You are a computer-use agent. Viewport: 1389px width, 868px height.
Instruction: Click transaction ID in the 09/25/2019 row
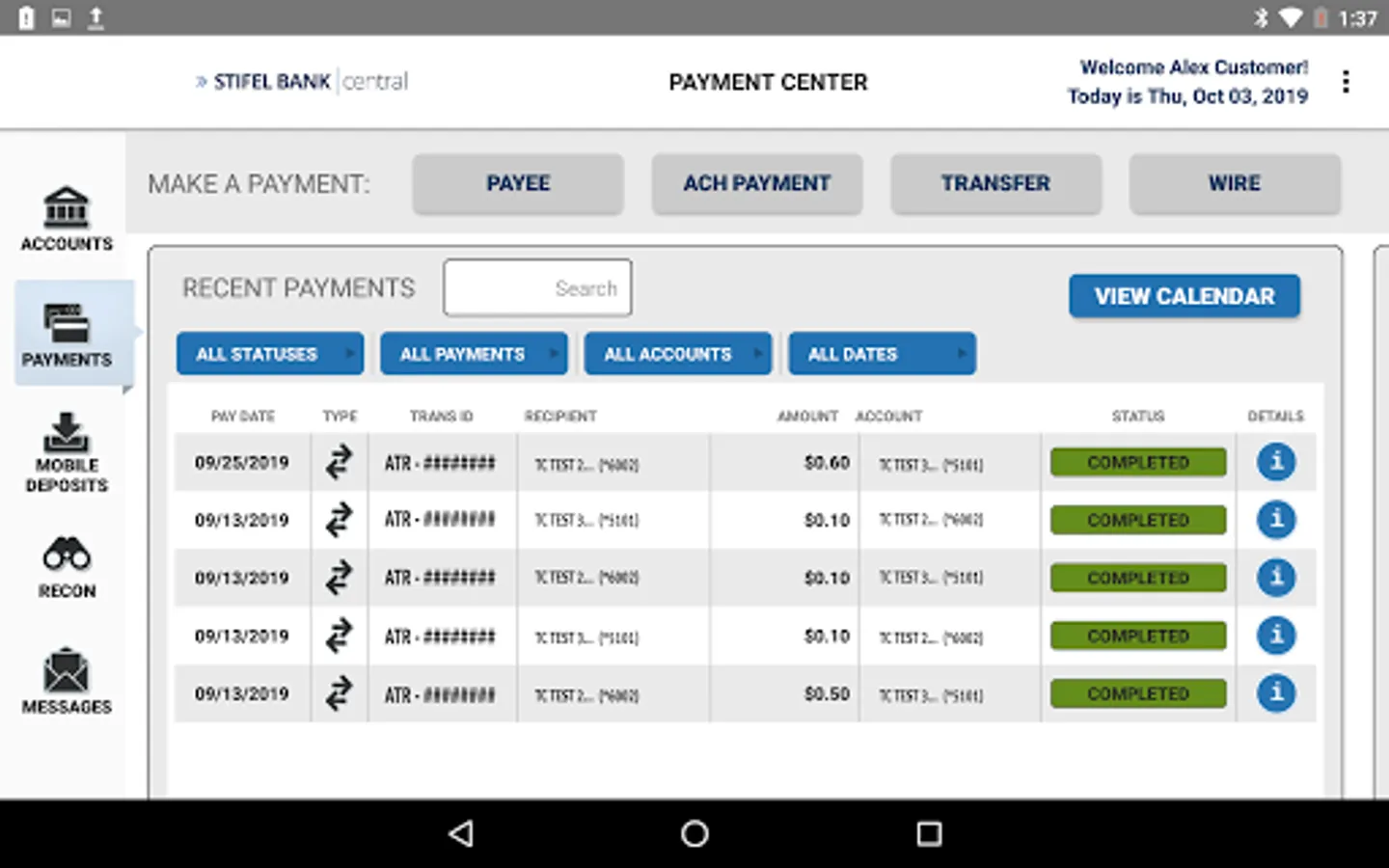click(x=440, y=463)
